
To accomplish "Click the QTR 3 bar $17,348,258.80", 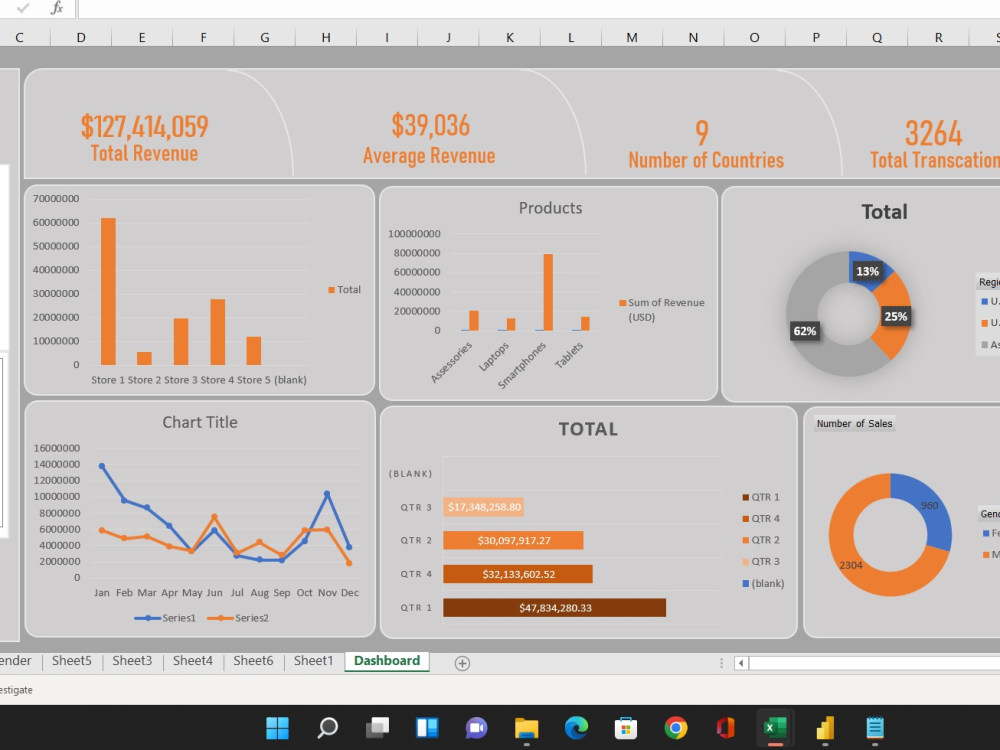I will point(483,507).
